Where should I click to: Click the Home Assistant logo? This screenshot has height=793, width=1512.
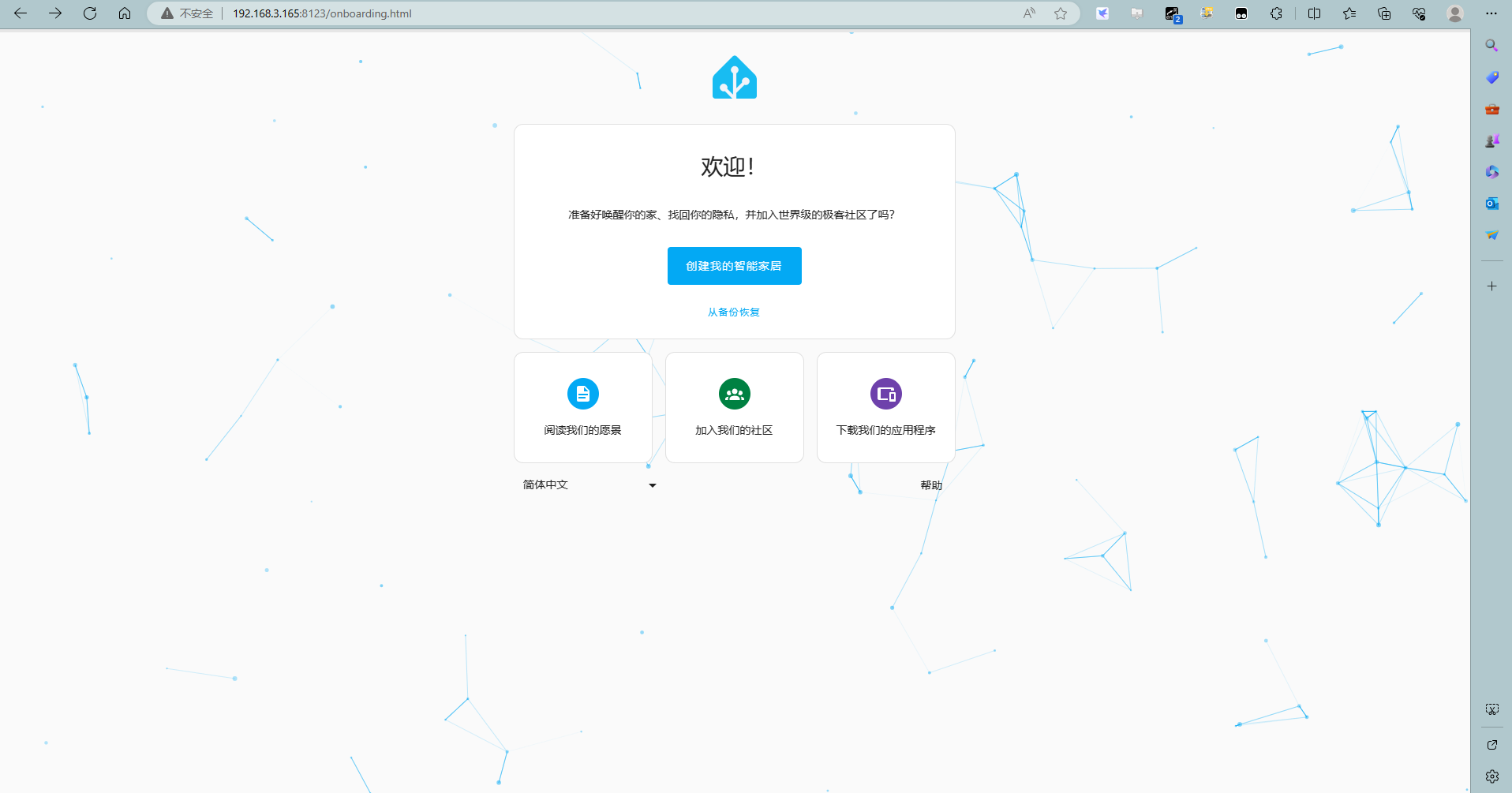(x=734, y=77)
